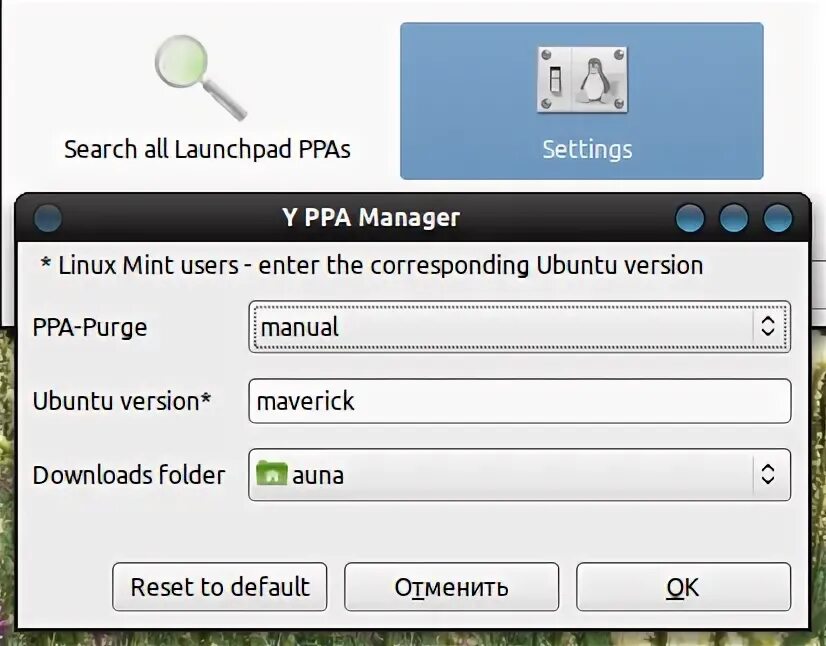This screenshot has width=826, height=646.
Task: Open the PPA-Purge dropdown showing manual
Action: tap(520, 326)
